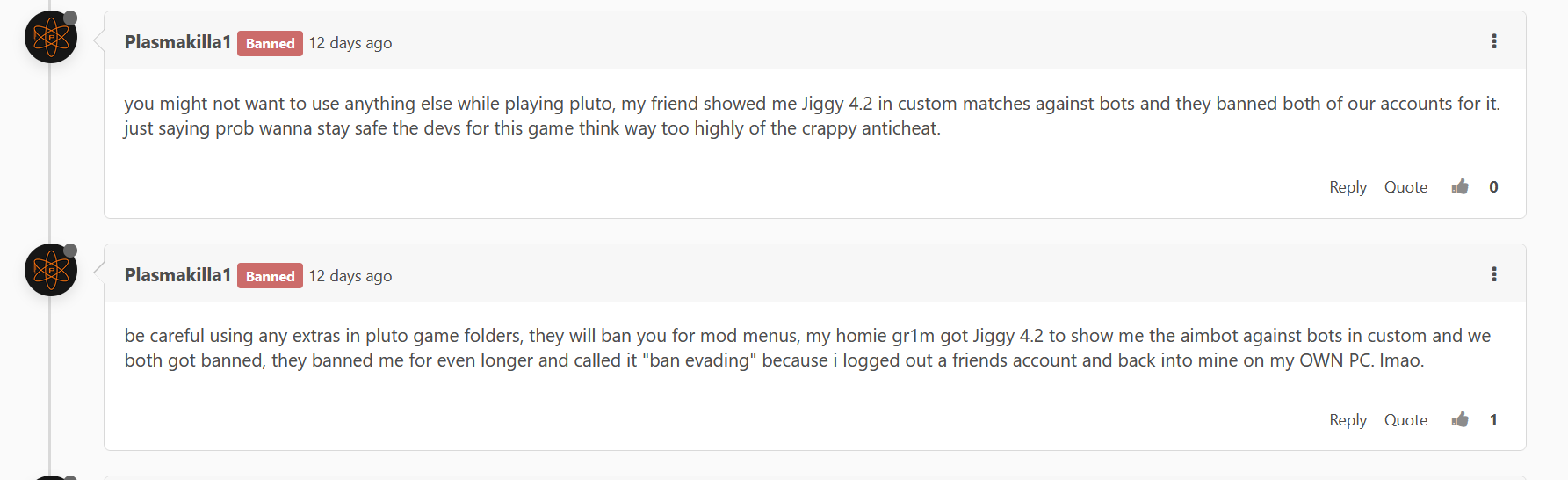
Task: Quote the second post about ban evading
Action: [x=1405, y=419]
